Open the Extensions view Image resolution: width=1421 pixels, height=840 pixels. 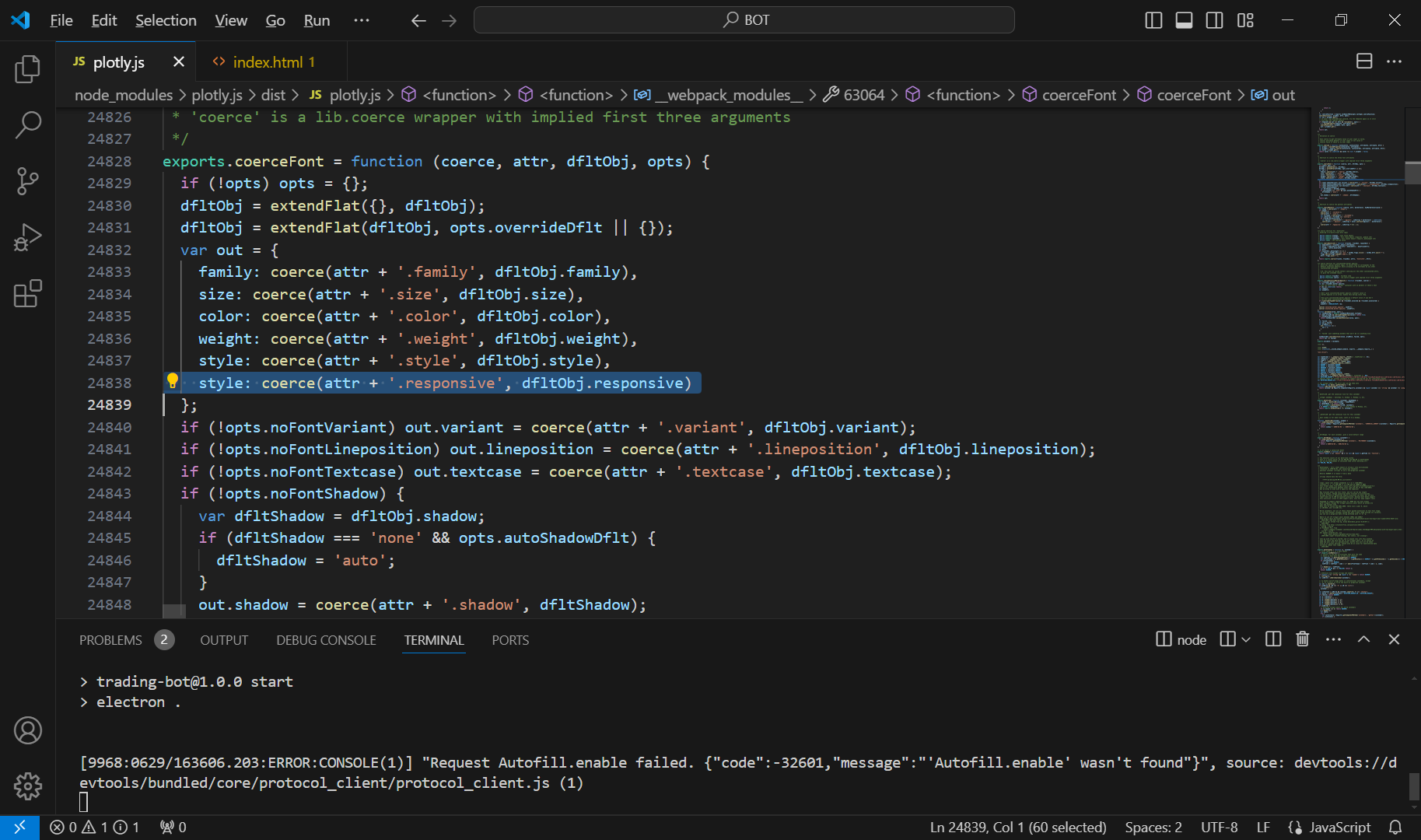click(x=28, y=294)
